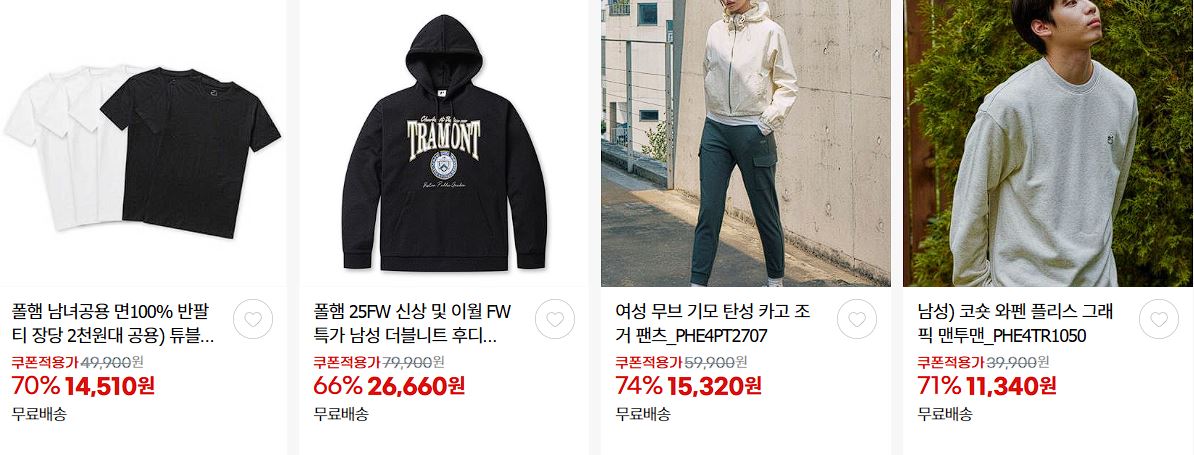Image resolution: width=1194 pixels, height=455 pixels.
Task: Add the cotton t-shirt pack to wishlist with its heart icon
Action: 253,320
